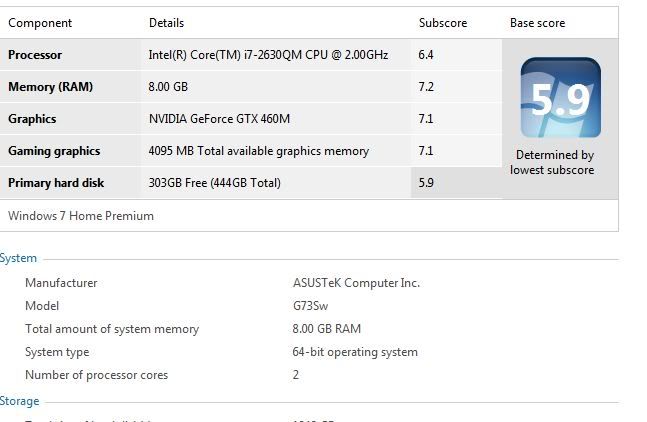Click the 5.9 base score badge icon

coord(560,97)
